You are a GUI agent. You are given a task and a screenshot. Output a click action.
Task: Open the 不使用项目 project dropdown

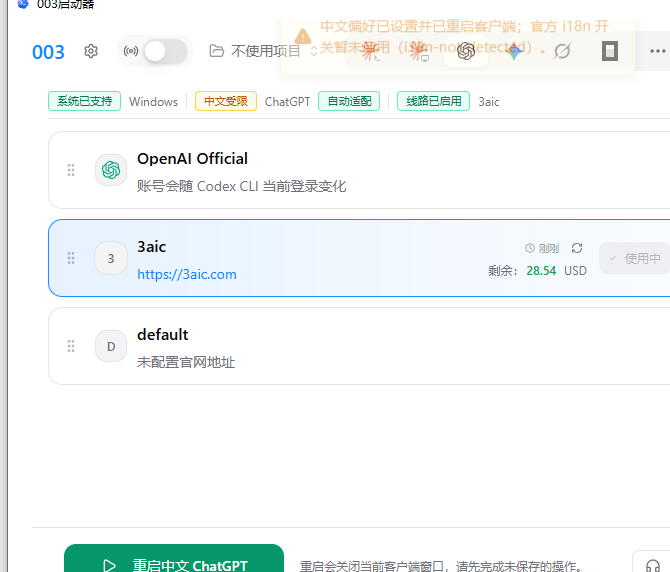[x=263, y=51]
